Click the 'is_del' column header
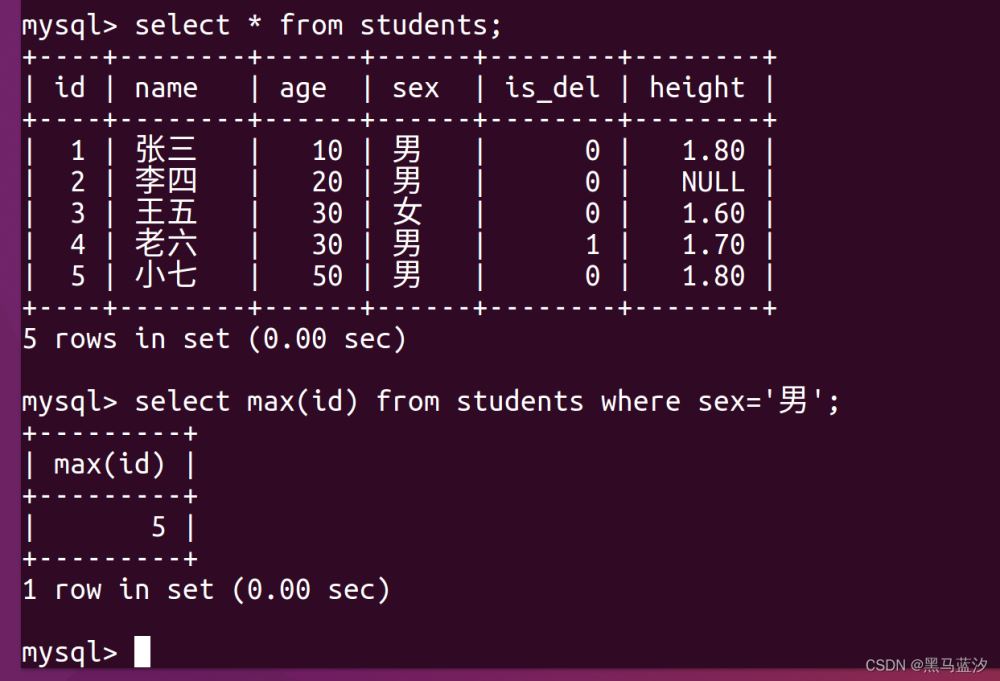This screenshot has height=681, width=1000. [x=552, y=88]
